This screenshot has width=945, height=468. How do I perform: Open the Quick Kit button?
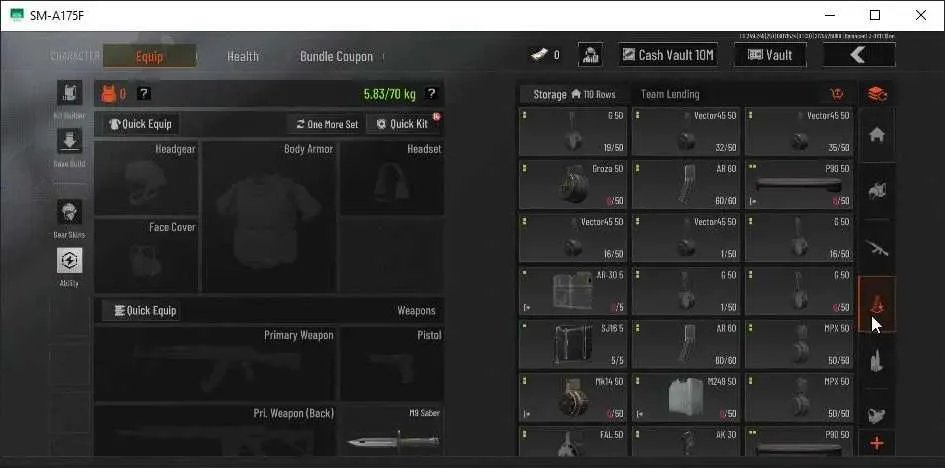tap(403, 124)
